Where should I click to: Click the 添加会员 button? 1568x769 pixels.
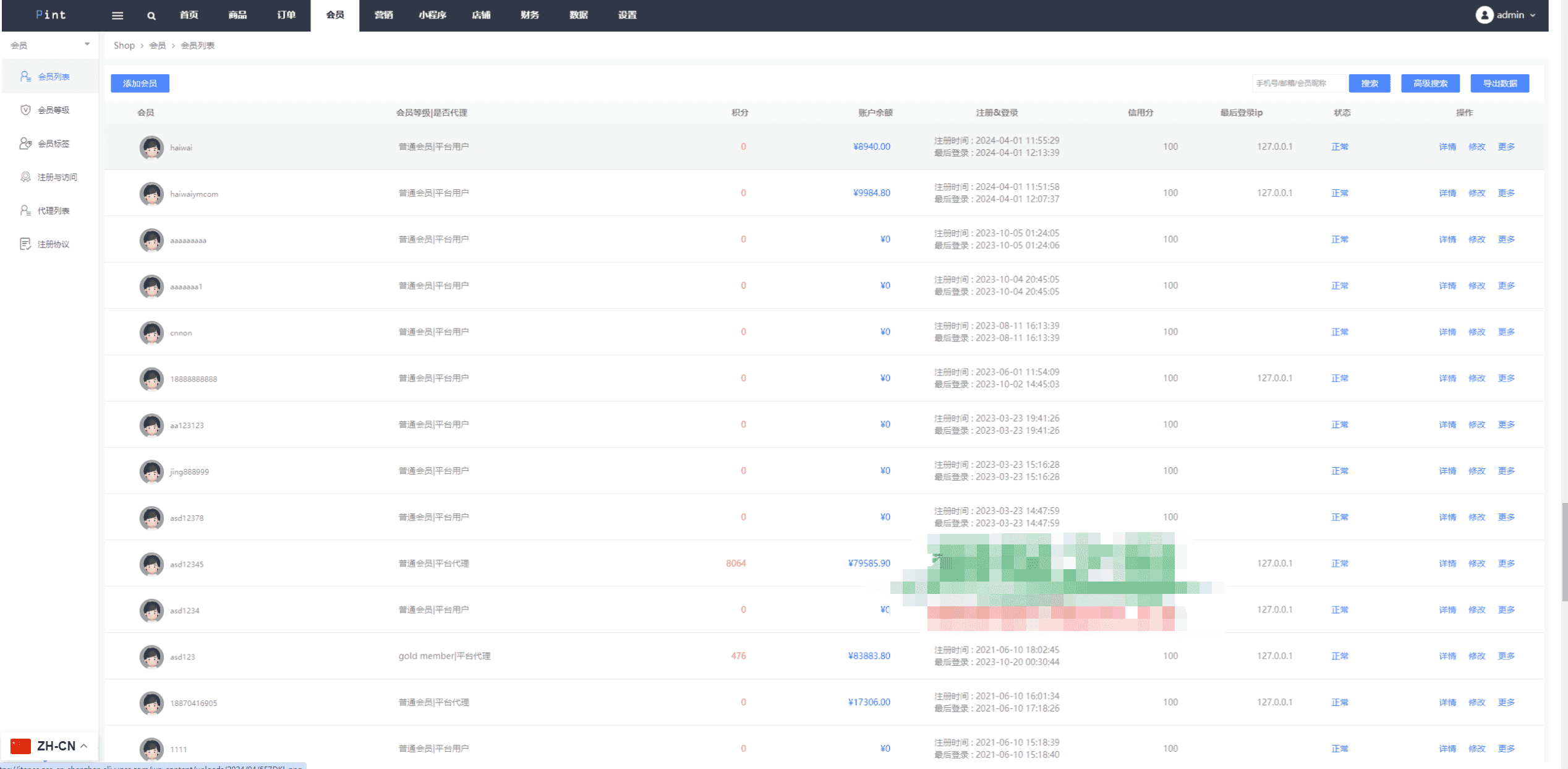coord(140,84)
